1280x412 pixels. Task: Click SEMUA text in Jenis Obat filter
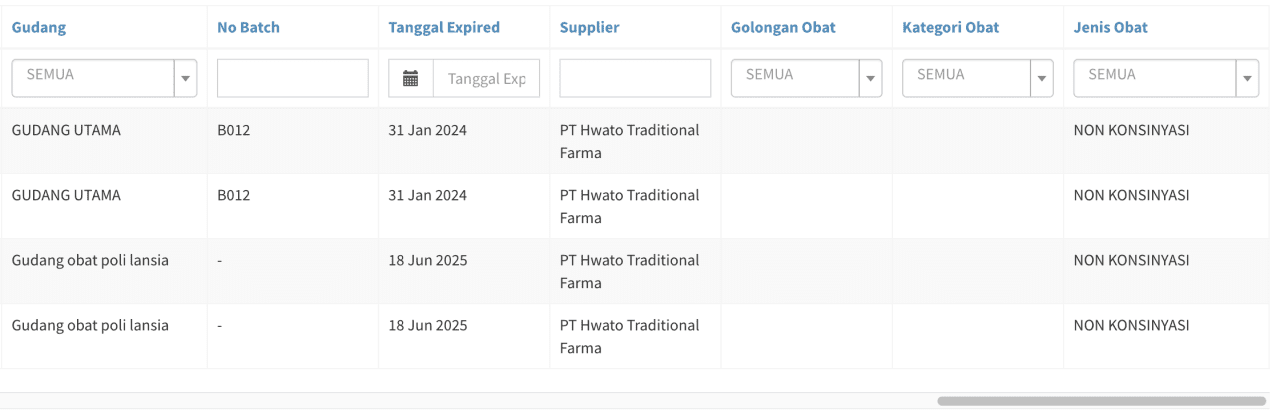point(1112,75)
